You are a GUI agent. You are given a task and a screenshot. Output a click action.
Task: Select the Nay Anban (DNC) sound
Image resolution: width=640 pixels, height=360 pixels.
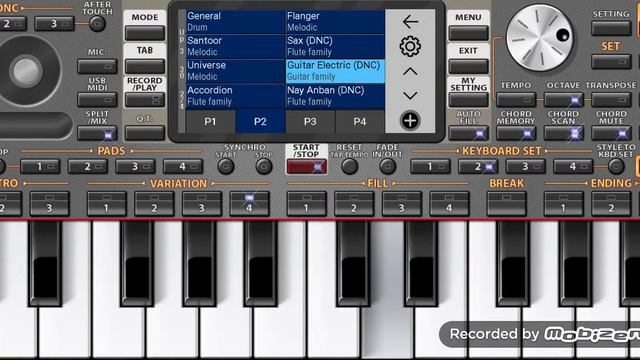[x=335, y=96]
